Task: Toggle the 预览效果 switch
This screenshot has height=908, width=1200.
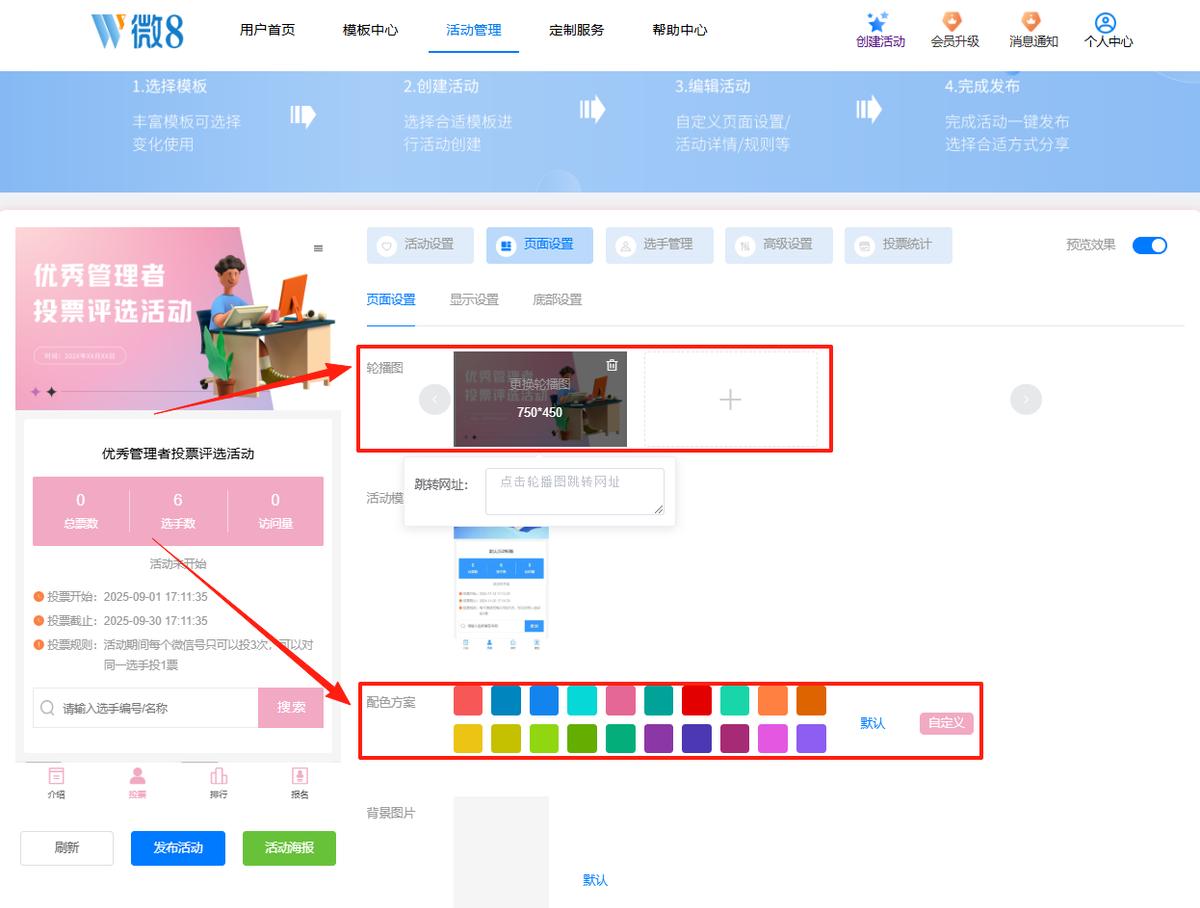Action: click(x=1150, y=245)
